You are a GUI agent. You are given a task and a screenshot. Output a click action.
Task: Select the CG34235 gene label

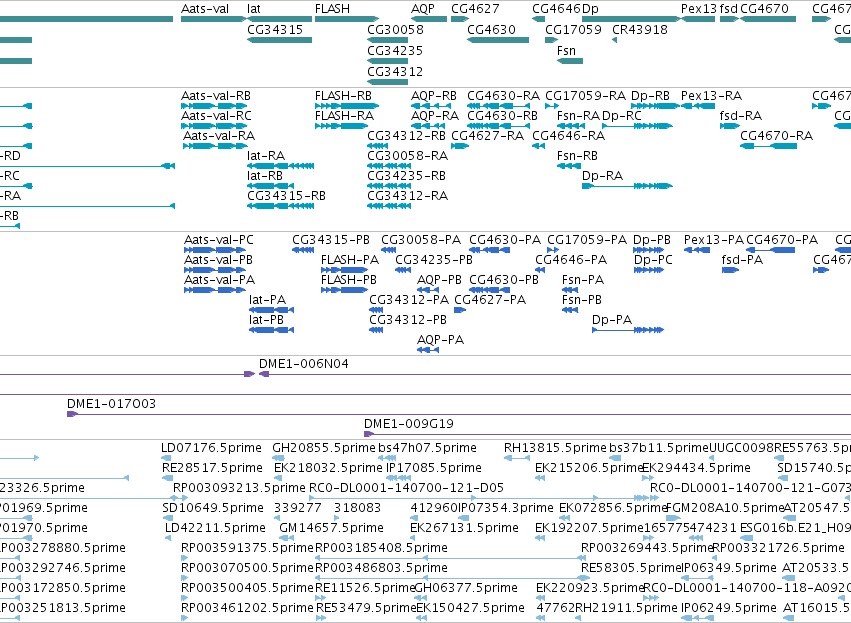[395, 50]
